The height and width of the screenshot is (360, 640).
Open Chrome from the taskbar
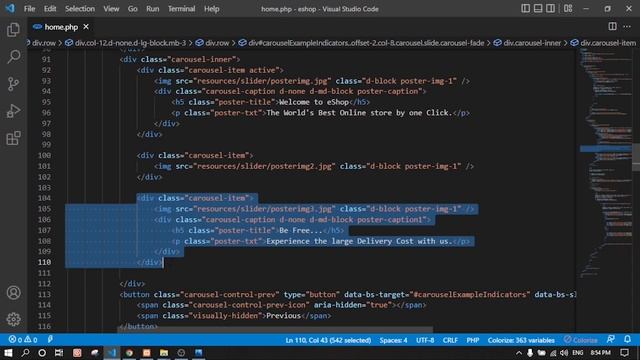coord(129,353)
